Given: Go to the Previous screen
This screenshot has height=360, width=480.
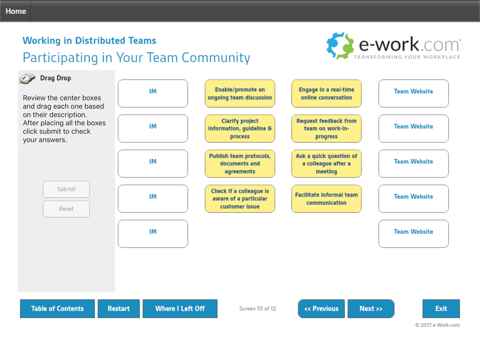Looking at the screenshot, I should click(x=321, y=309).
